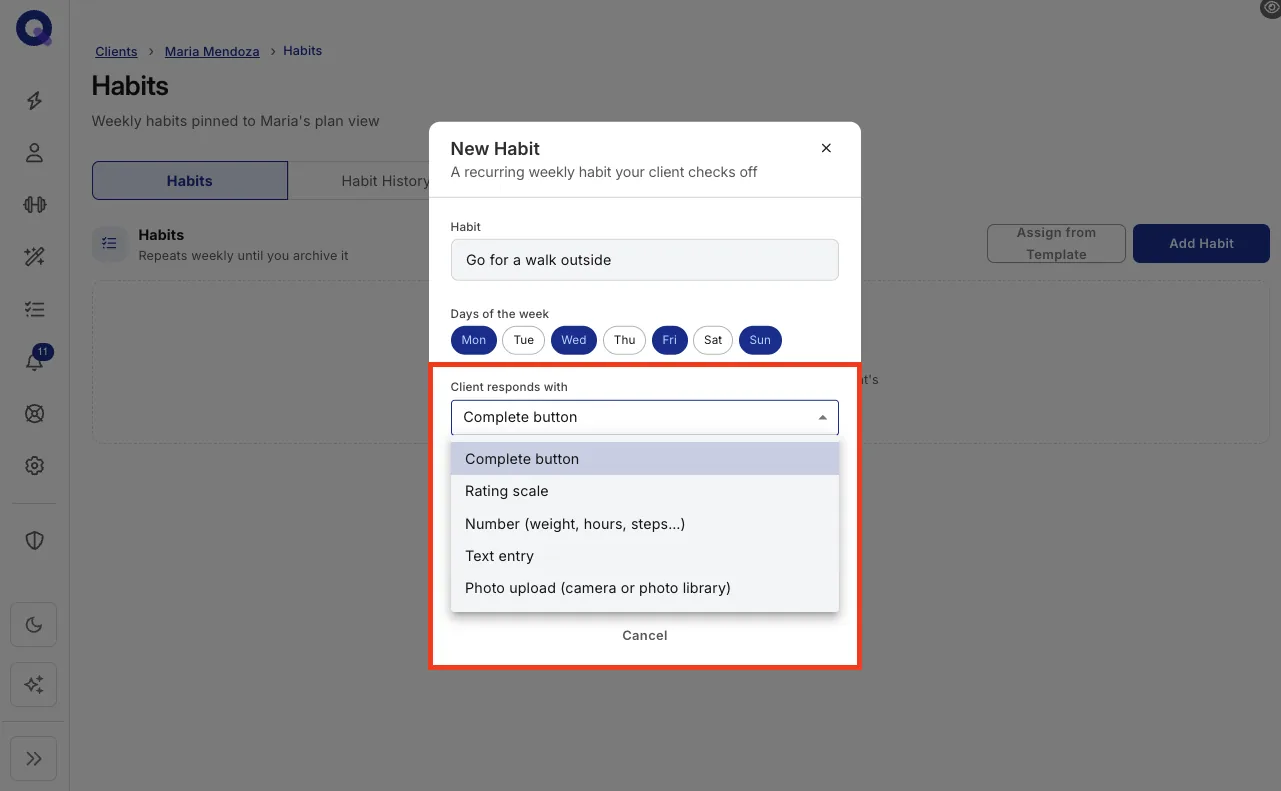Select Number (weight, hours, steps...) option

click(x=645, y=524)
